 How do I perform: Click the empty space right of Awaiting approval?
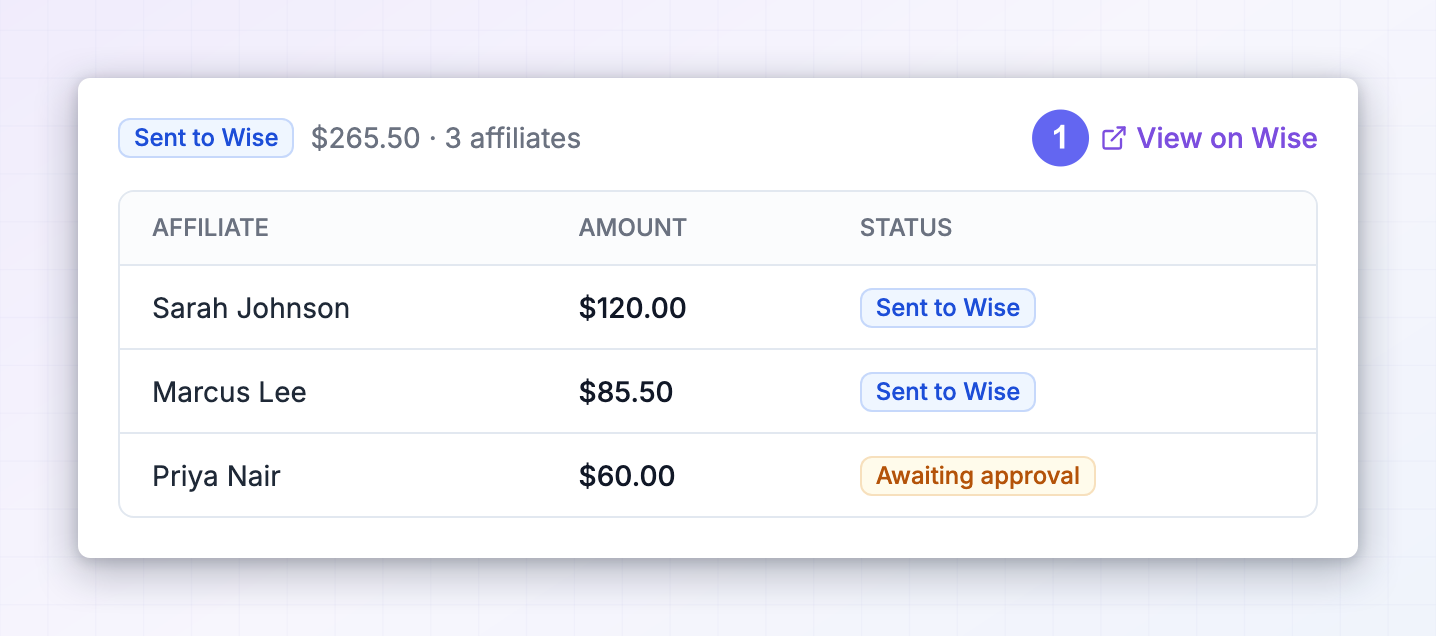[x=1205, y=476]
